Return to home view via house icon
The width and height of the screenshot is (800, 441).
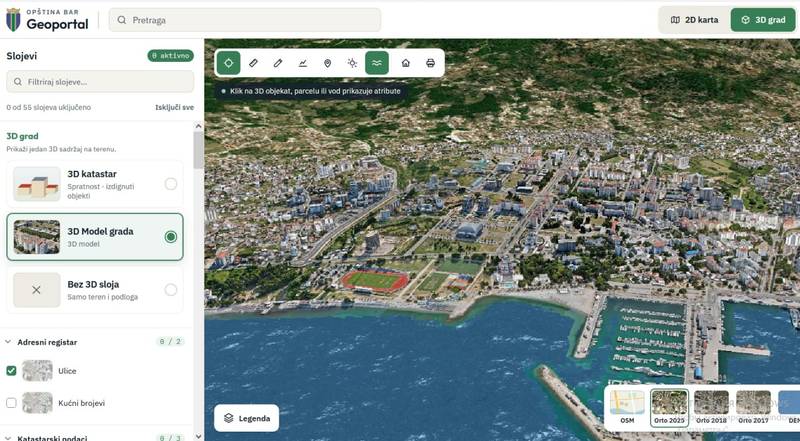(406, 63)
